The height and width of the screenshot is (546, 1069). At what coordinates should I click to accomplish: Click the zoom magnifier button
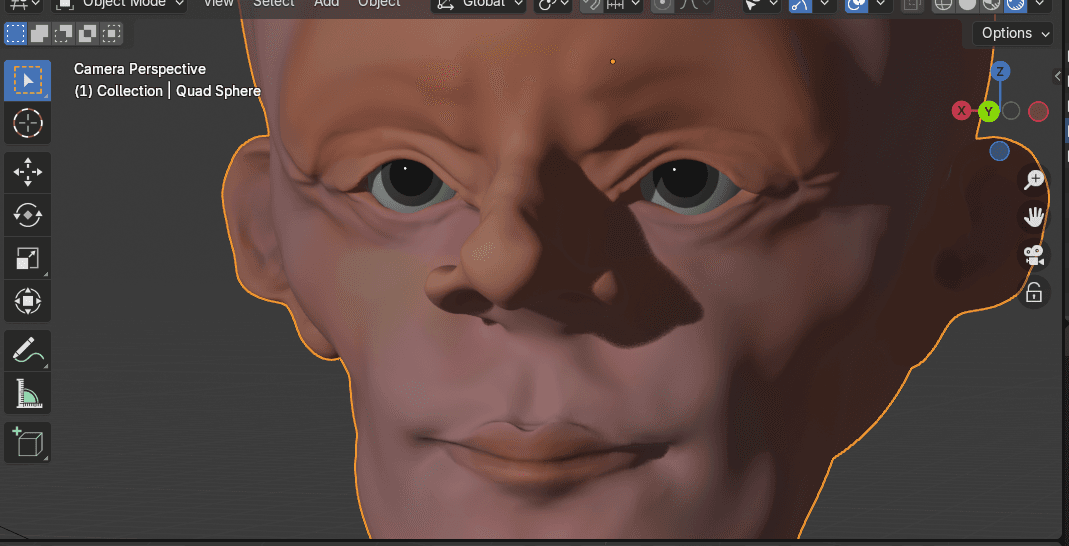coord(1033,180)
